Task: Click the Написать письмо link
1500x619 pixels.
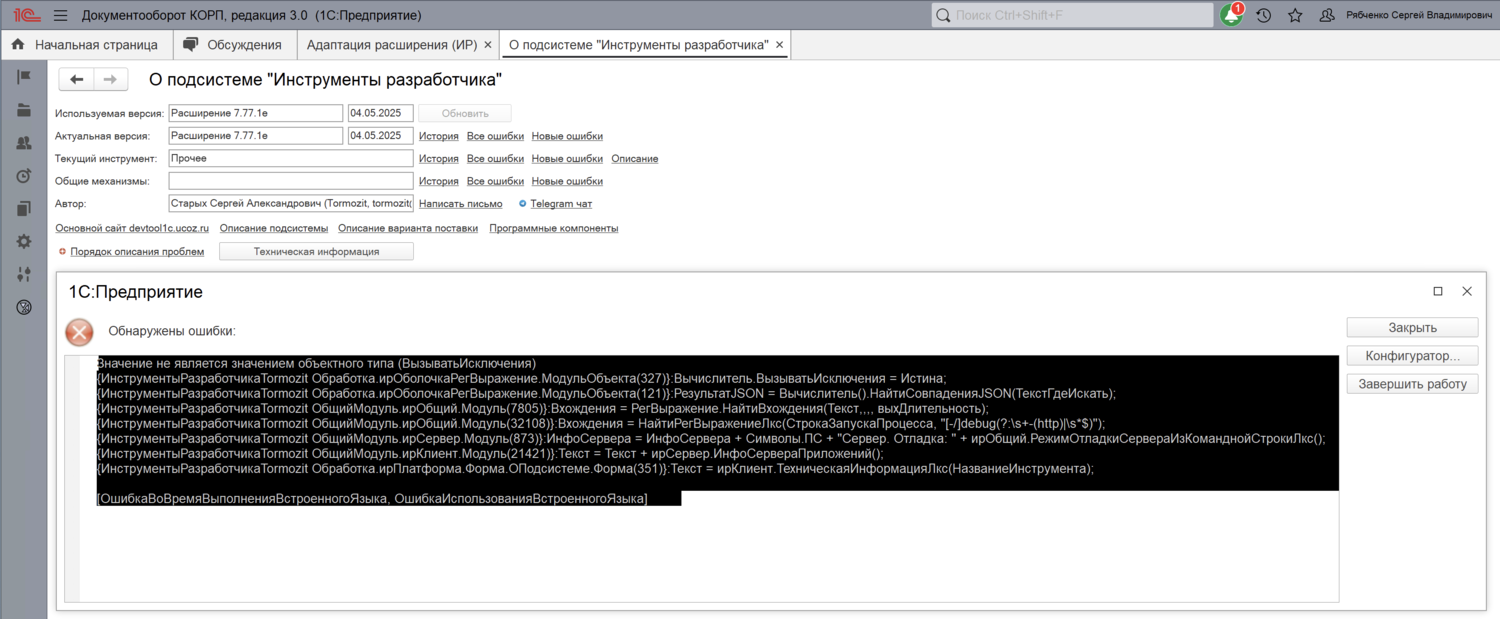Action: click(x=461, y=204)
